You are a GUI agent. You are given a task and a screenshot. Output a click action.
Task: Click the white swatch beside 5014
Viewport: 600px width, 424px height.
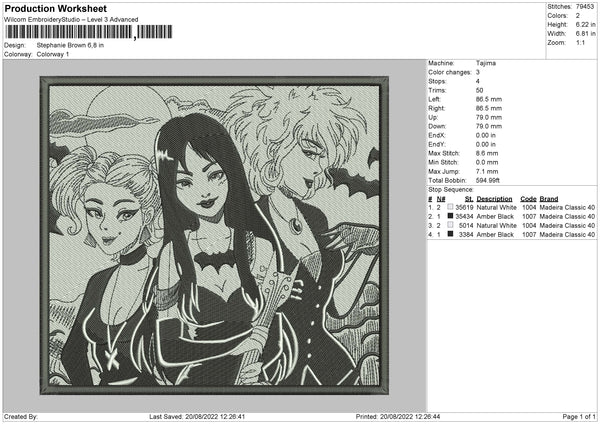(x=450, y=225)
